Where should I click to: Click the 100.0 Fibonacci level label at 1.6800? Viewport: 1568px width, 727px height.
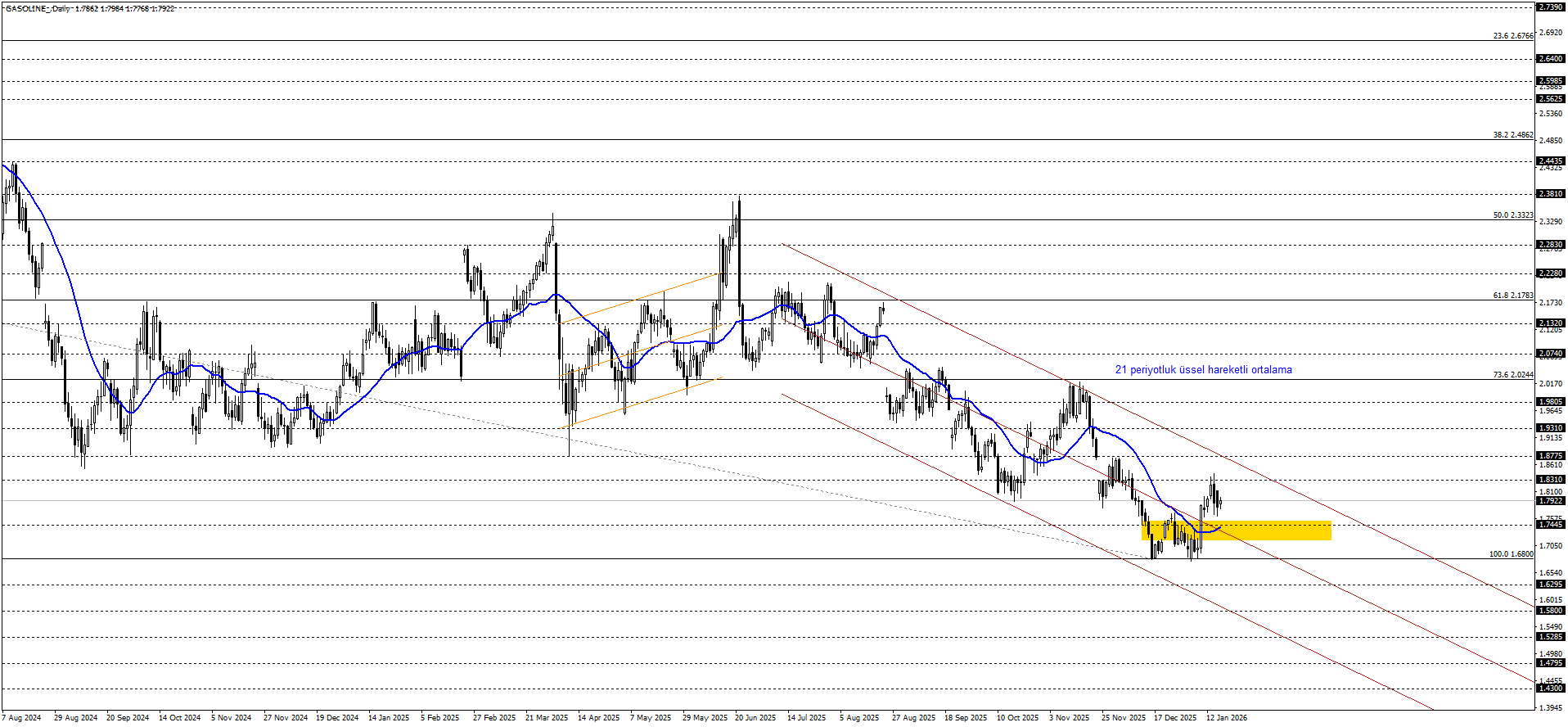click(1511, 554)
